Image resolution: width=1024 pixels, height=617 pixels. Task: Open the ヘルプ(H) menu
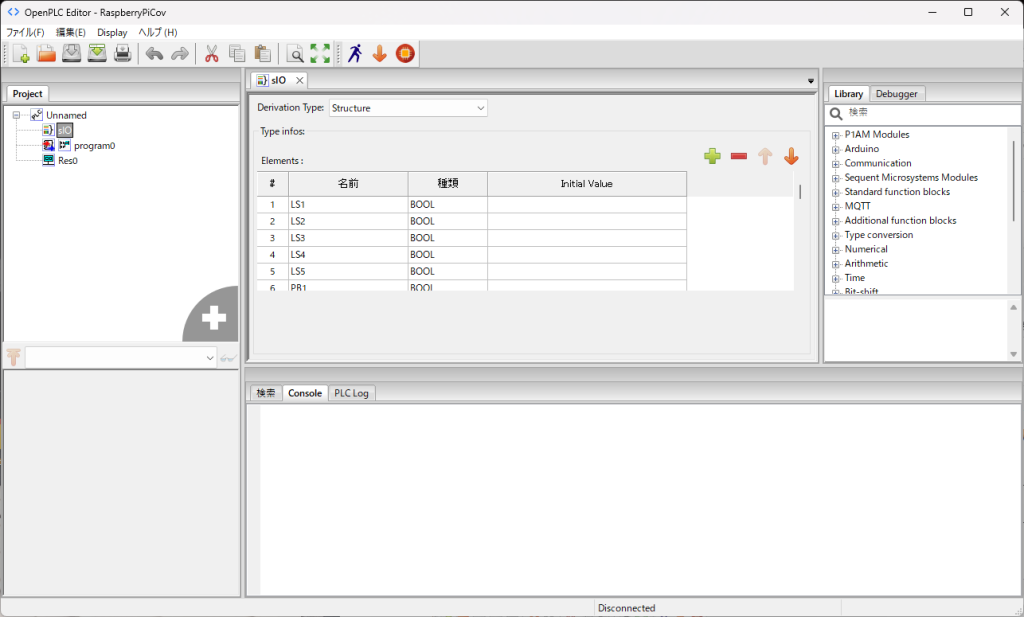pos(157,32)
